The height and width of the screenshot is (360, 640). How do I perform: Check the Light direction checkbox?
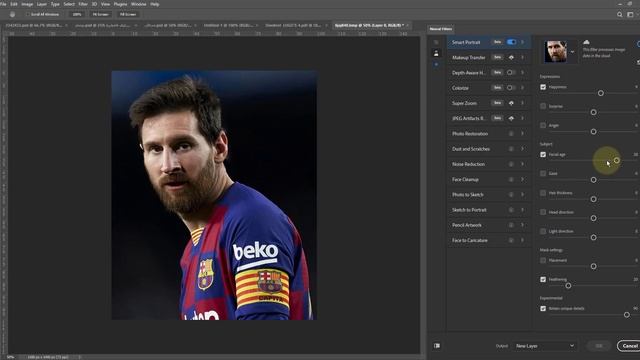[x=543, y=231]
